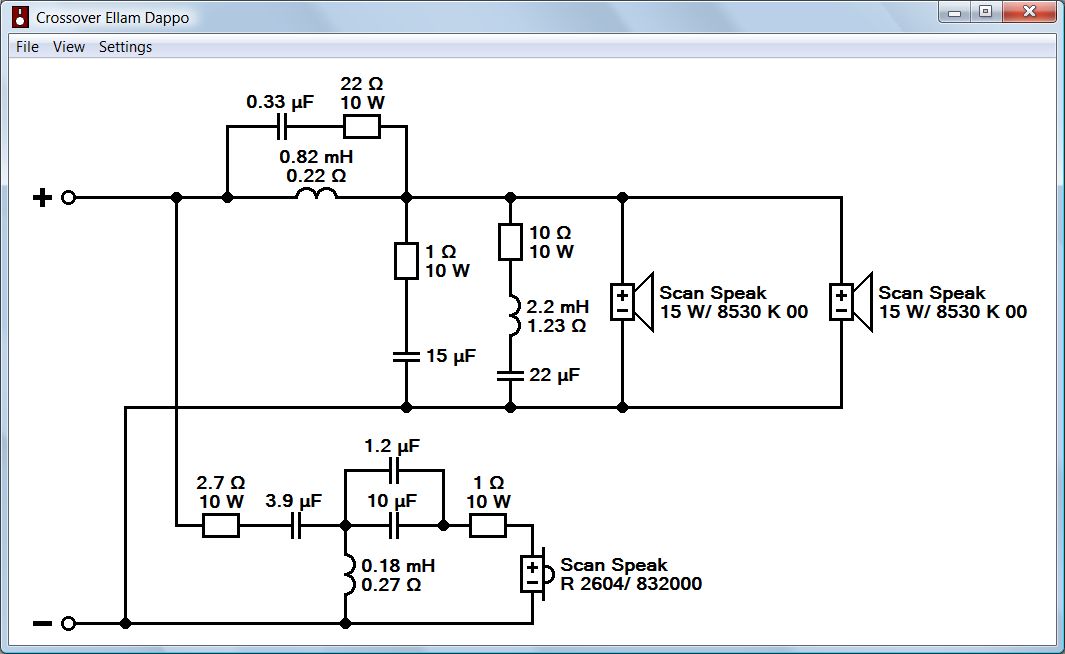1065x654 pixels.
Task: Minimize the Crossover window
Action: (x=956, y=12)
